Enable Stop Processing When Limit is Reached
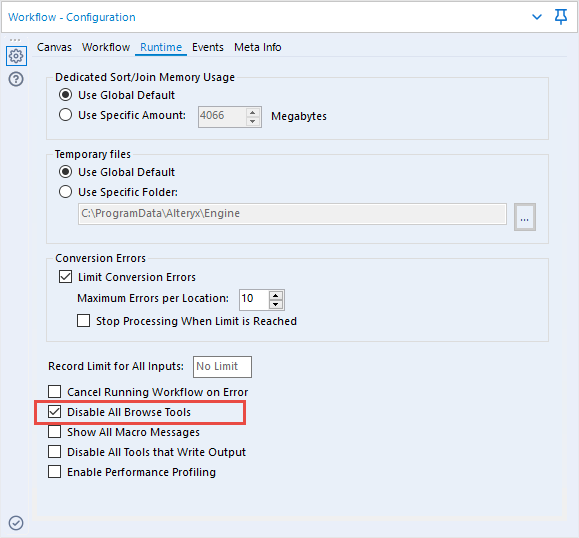579x538 pixels. (x=83, y=321)
